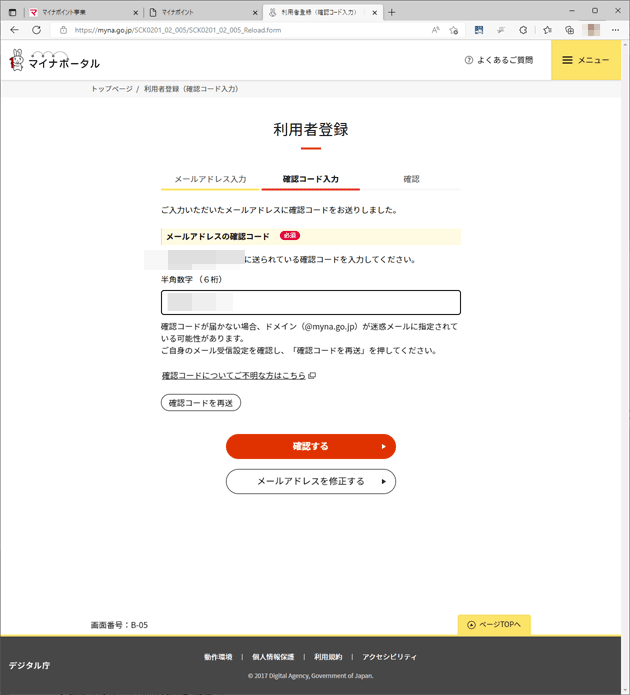Viewport: 630px width, 695px height.
Task: Reload the page with refresh icon
Action: click(36, 30)
